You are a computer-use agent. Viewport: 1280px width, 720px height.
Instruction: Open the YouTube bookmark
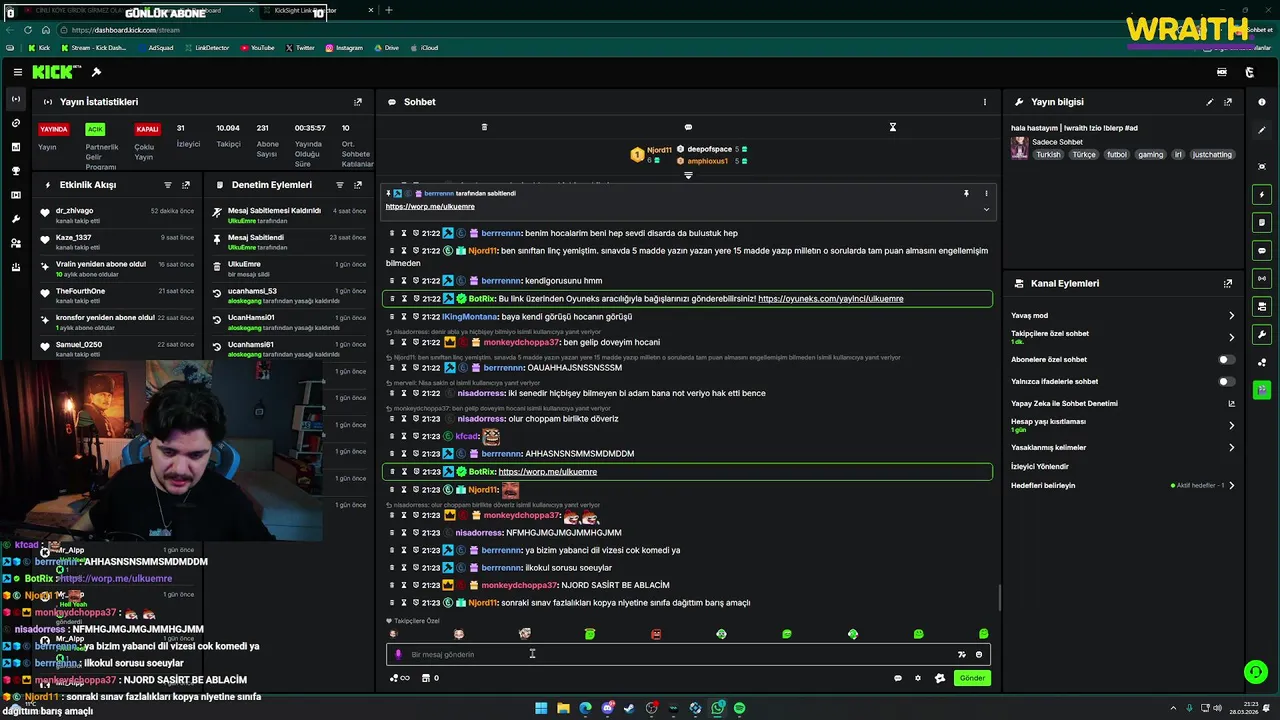click(258, 48)
